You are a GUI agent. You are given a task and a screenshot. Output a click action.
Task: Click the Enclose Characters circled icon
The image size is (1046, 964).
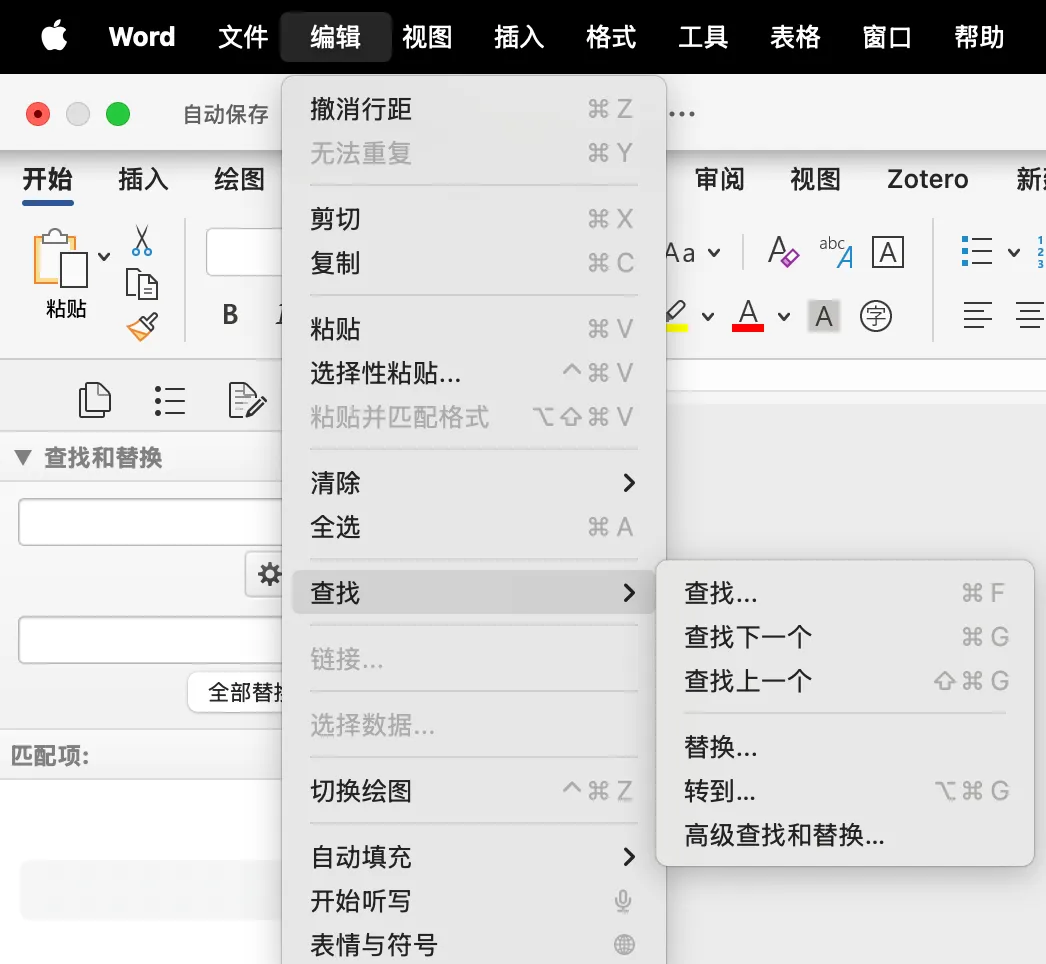[876, 316]
